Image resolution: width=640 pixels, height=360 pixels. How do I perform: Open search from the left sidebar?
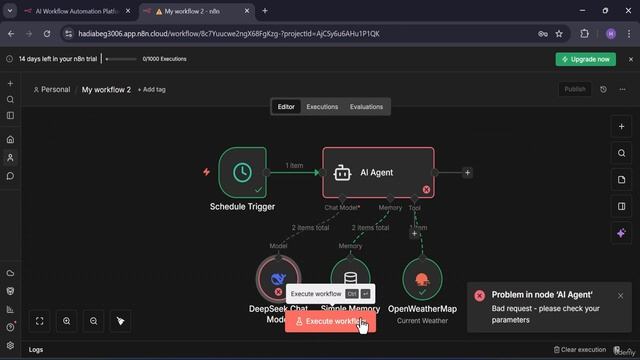10,100
